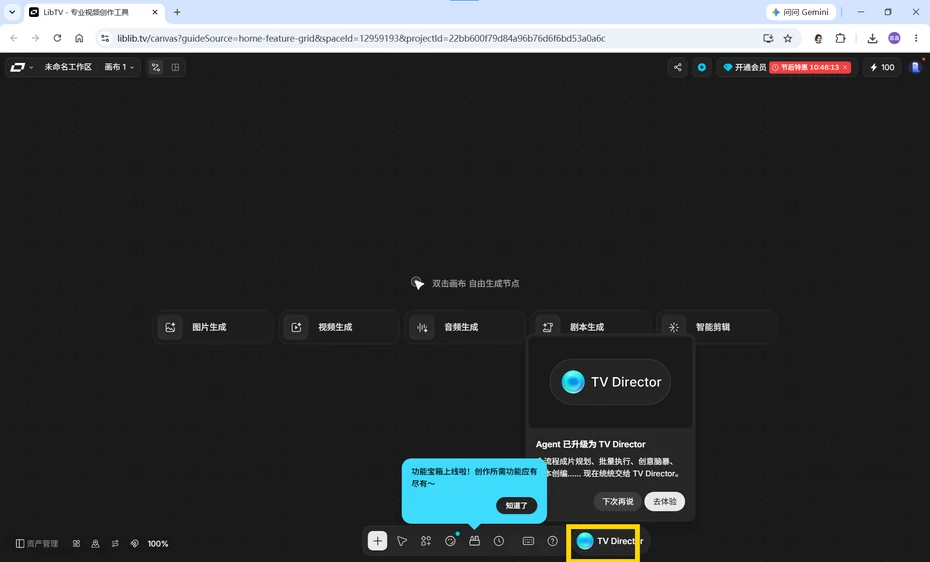This screenshot has height=562, width=930.
Task: Expand the 画布 1 canvas dropdown
Action: 119,67
